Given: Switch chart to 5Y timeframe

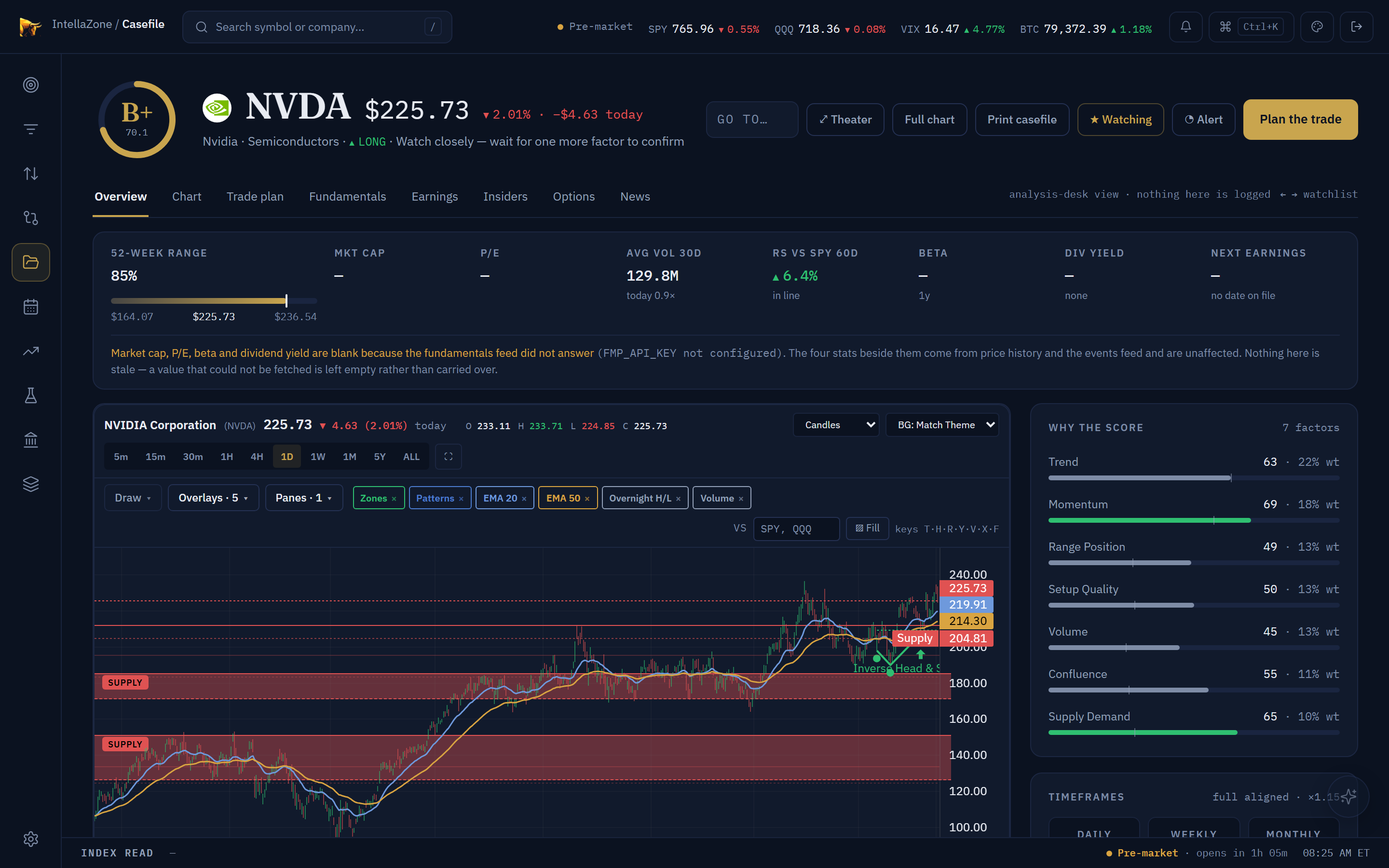Looking at the screenshot, I should point(380,456).
